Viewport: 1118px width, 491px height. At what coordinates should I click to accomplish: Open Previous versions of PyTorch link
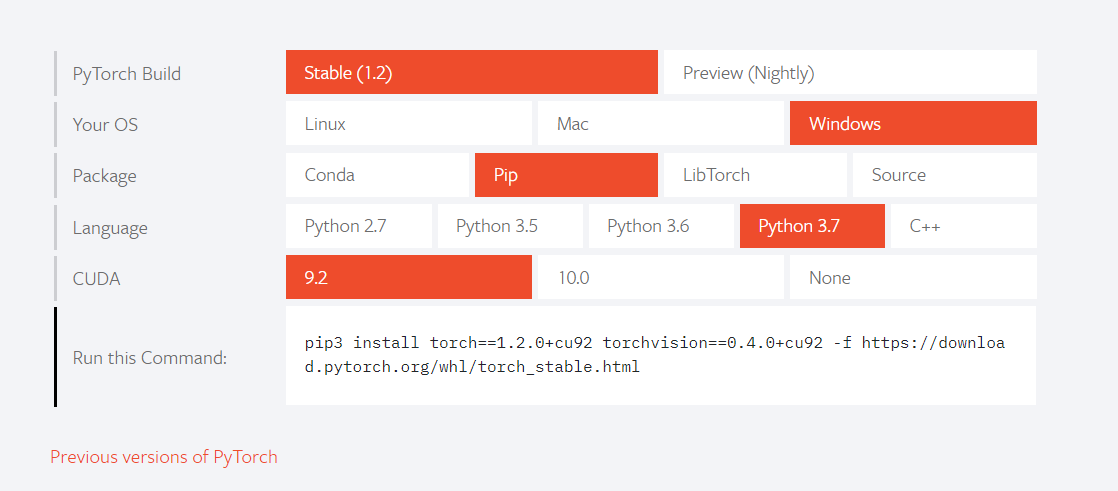click(x=164, y=457)
